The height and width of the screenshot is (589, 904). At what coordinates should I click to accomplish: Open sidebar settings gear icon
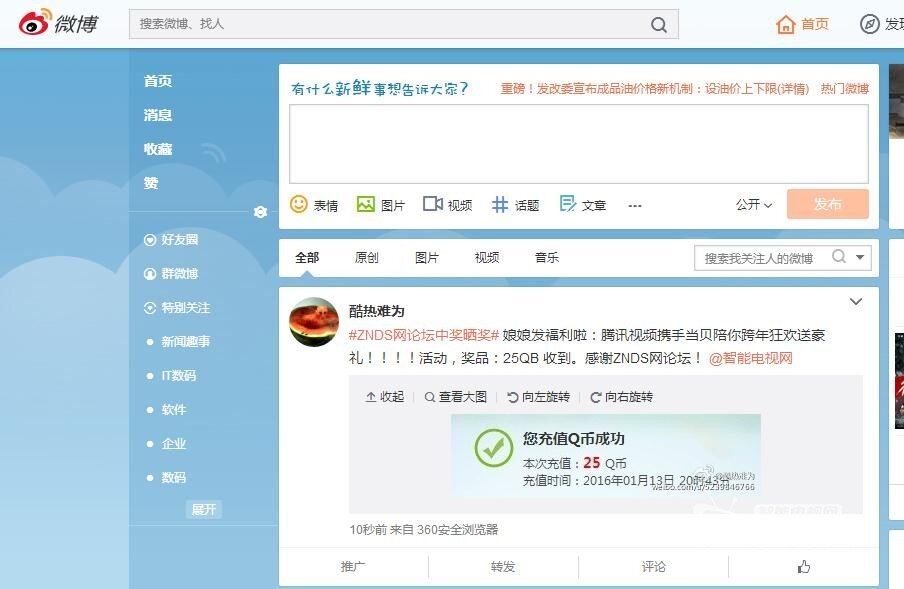coord(260,212)
